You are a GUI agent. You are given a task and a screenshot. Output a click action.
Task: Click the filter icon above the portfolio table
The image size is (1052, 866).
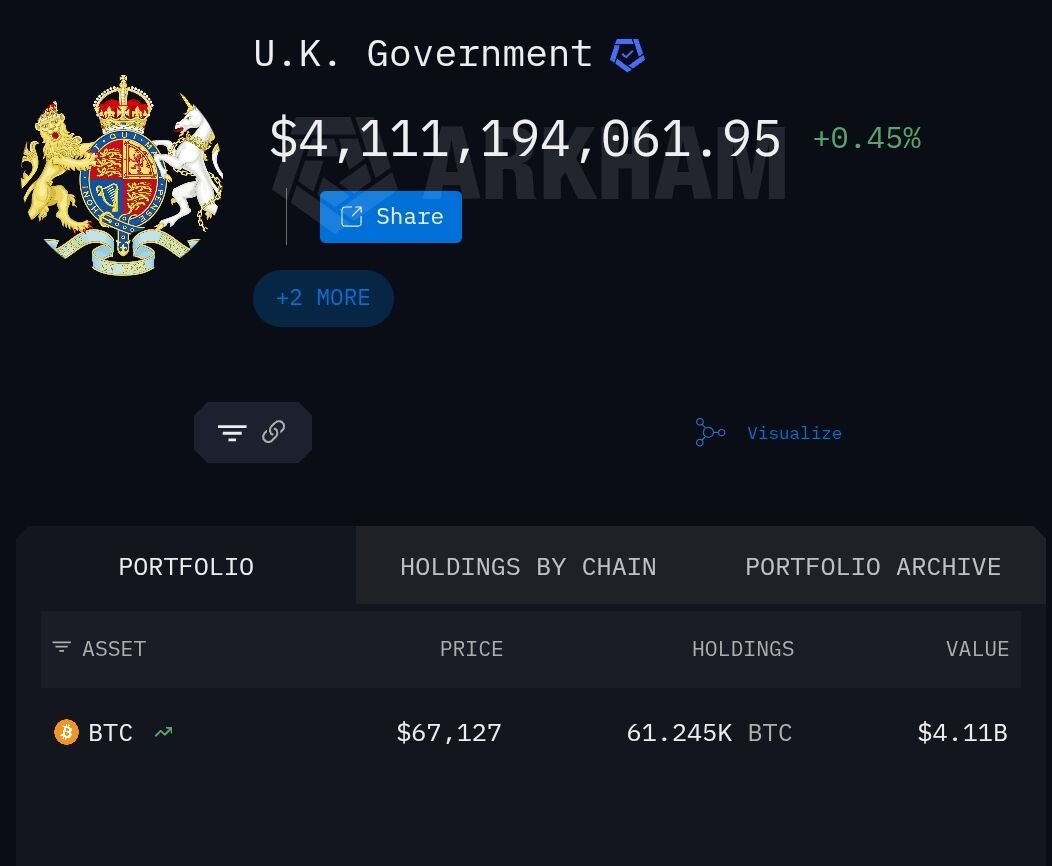click(231, 432)
